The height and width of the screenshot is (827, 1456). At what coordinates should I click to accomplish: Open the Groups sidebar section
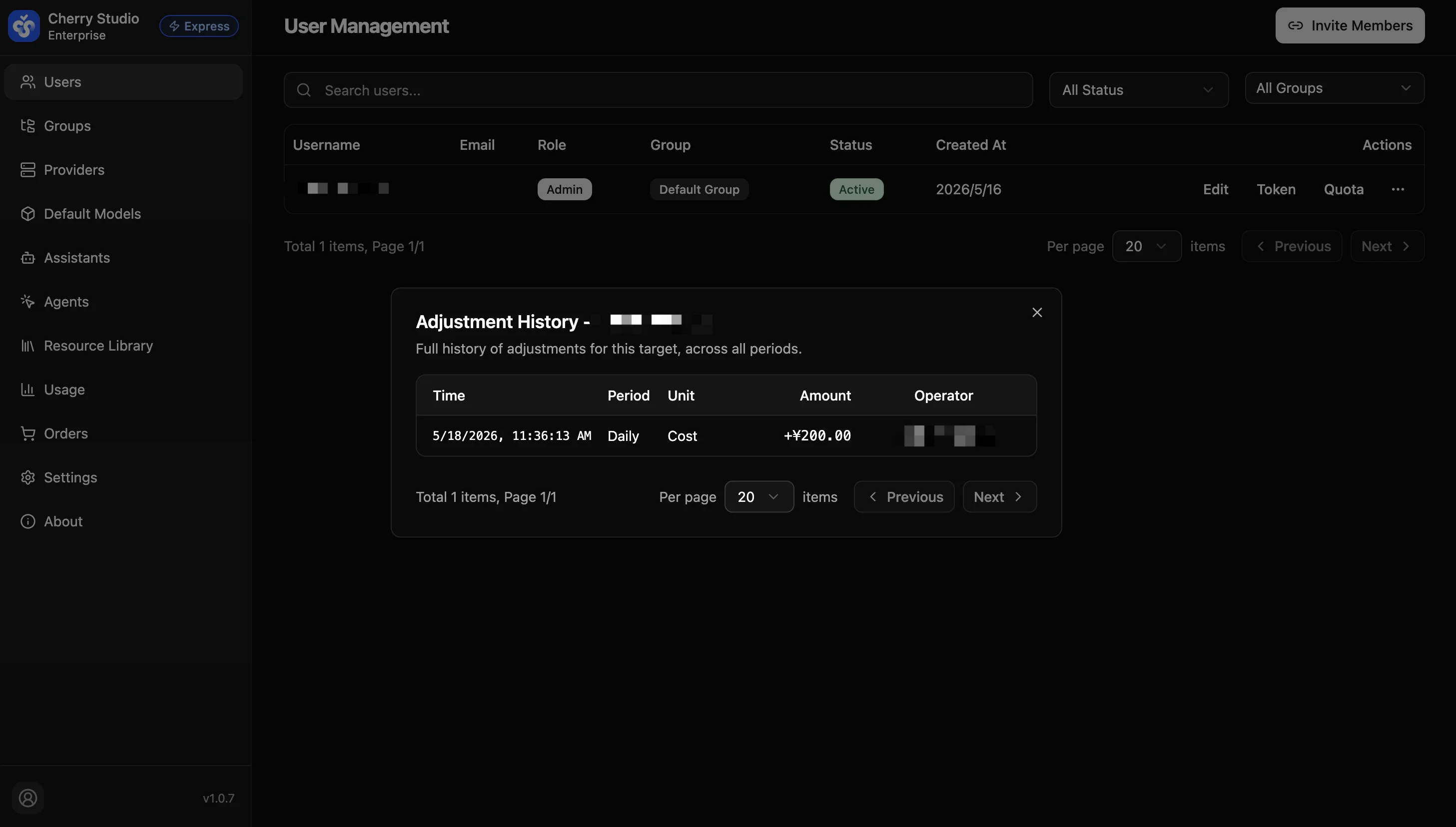(x=123, y=125)
